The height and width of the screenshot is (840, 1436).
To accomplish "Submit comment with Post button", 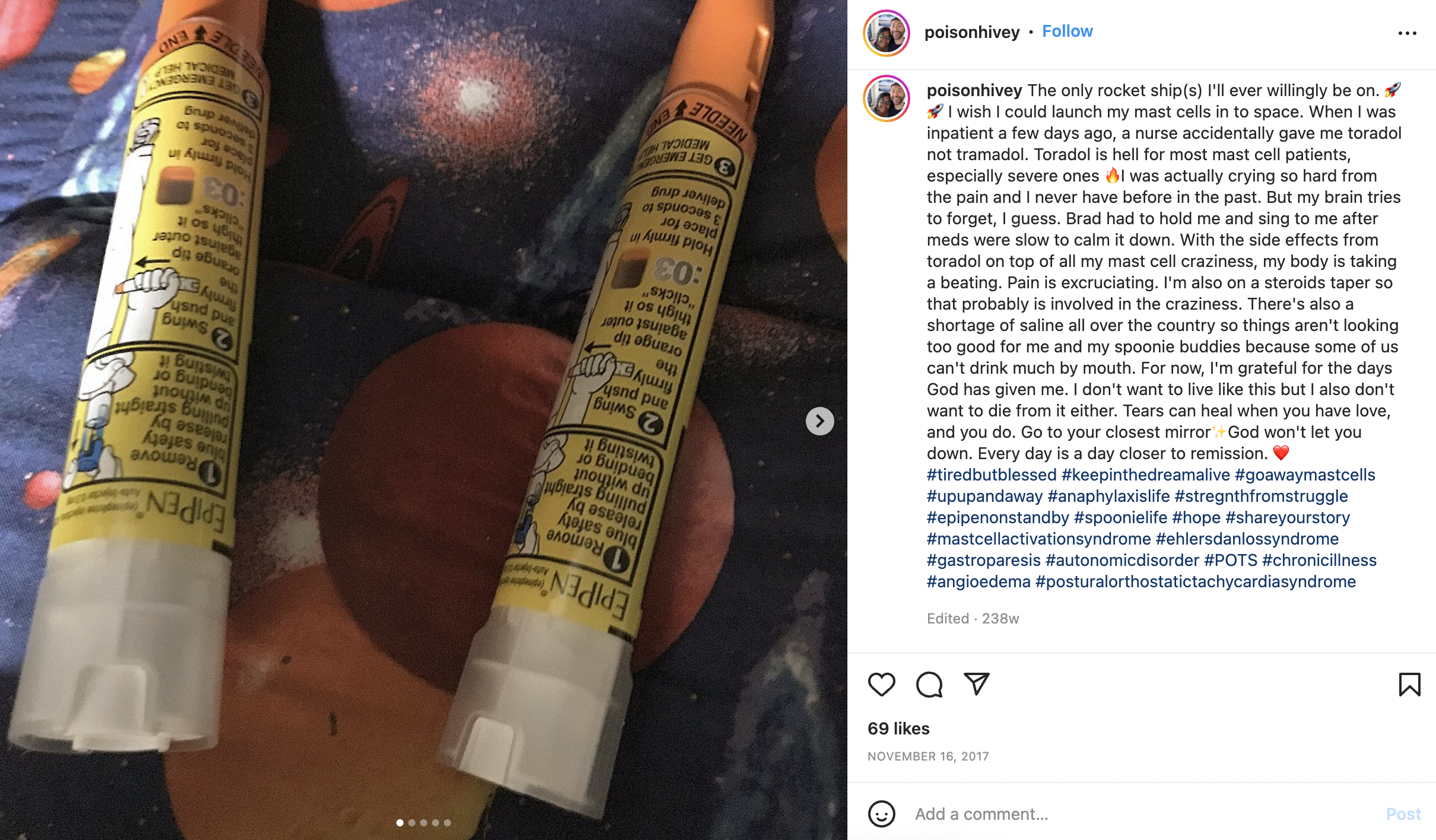I will 1403,814.
